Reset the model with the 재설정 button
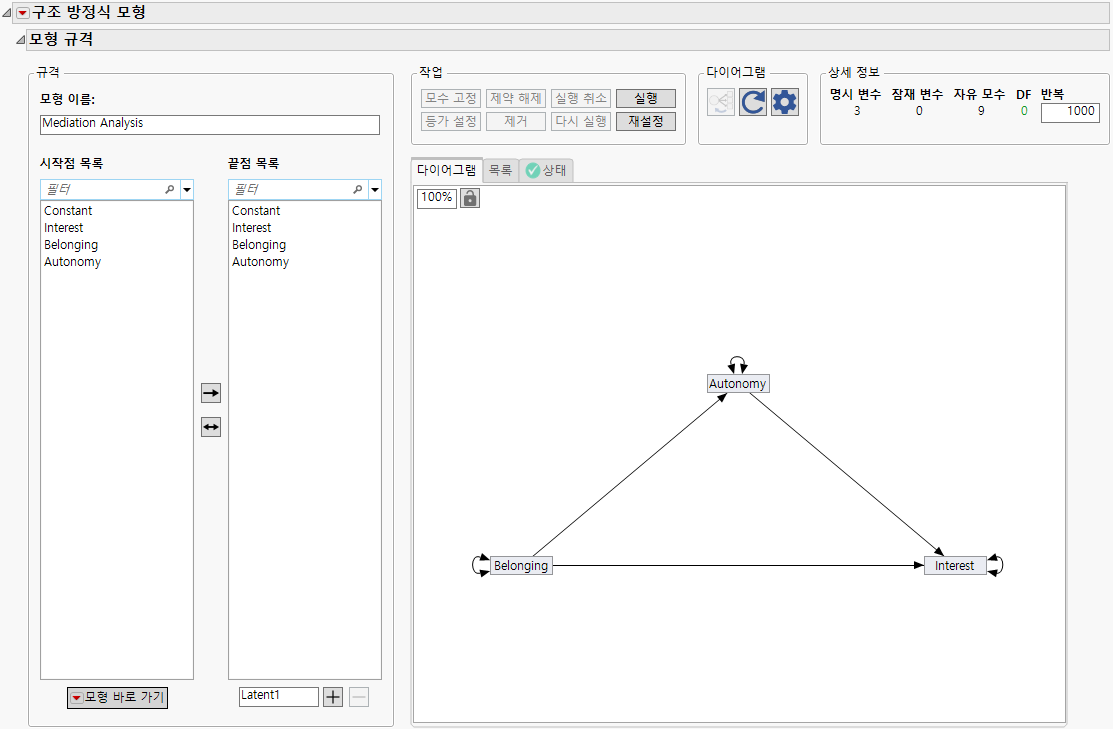Image resolution: width=1113 pixels, height=729 pixels. [645, 120]
